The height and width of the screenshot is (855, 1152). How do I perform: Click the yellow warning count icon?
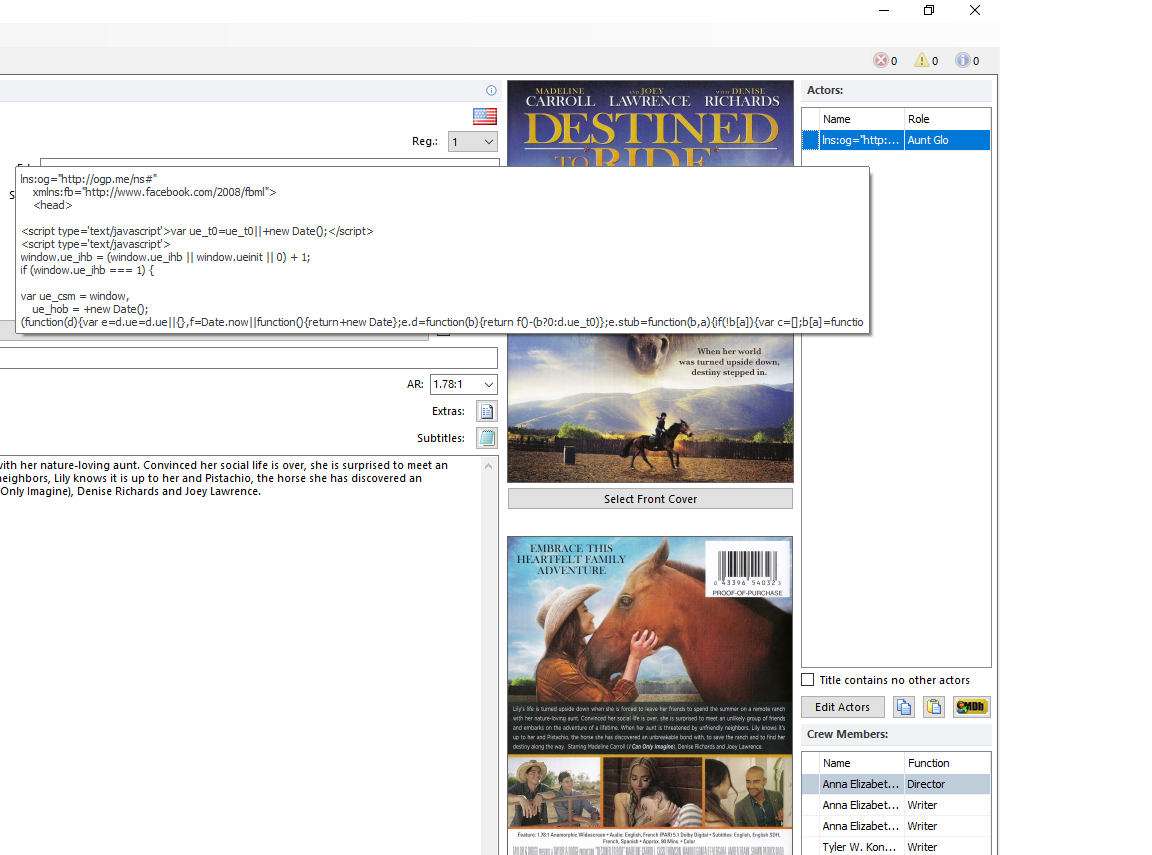(x=922, y=60)
